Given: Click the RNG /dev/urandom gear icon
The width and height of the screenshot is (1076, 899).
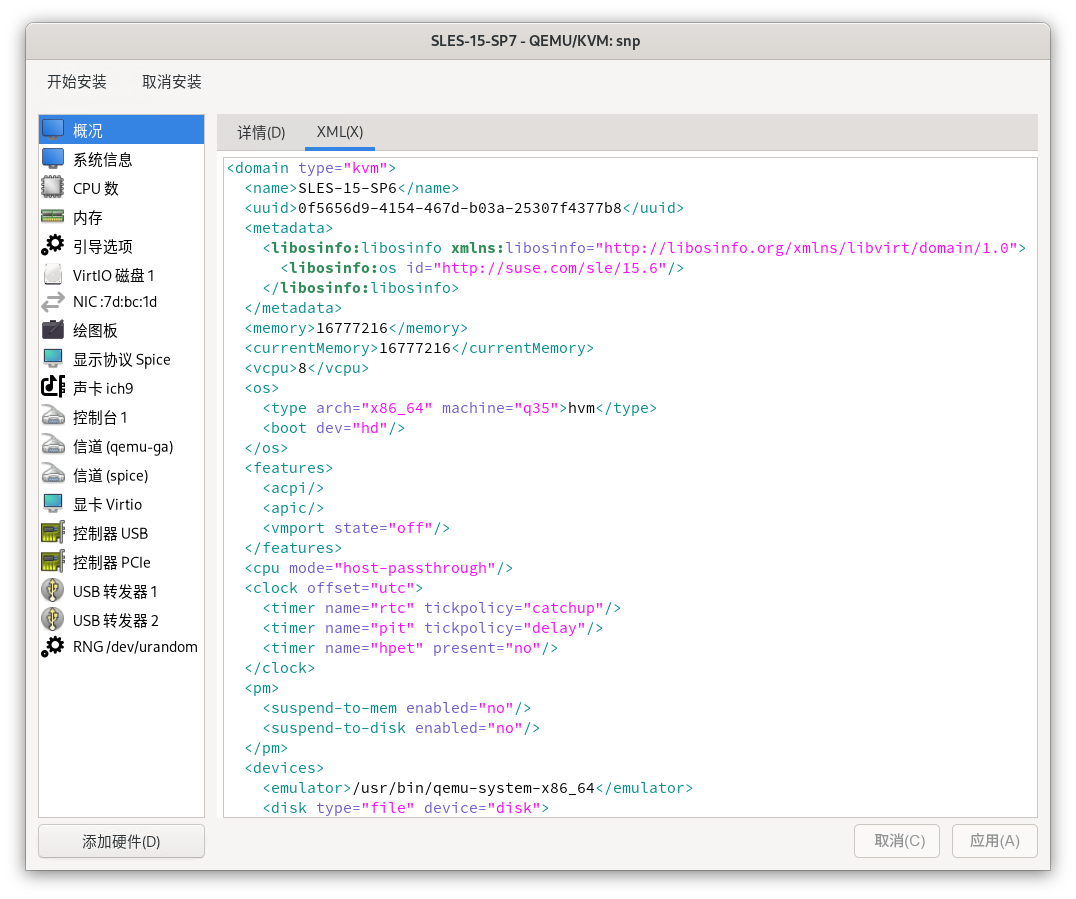Looking at the screenshot, I should (x=53, y=646).
